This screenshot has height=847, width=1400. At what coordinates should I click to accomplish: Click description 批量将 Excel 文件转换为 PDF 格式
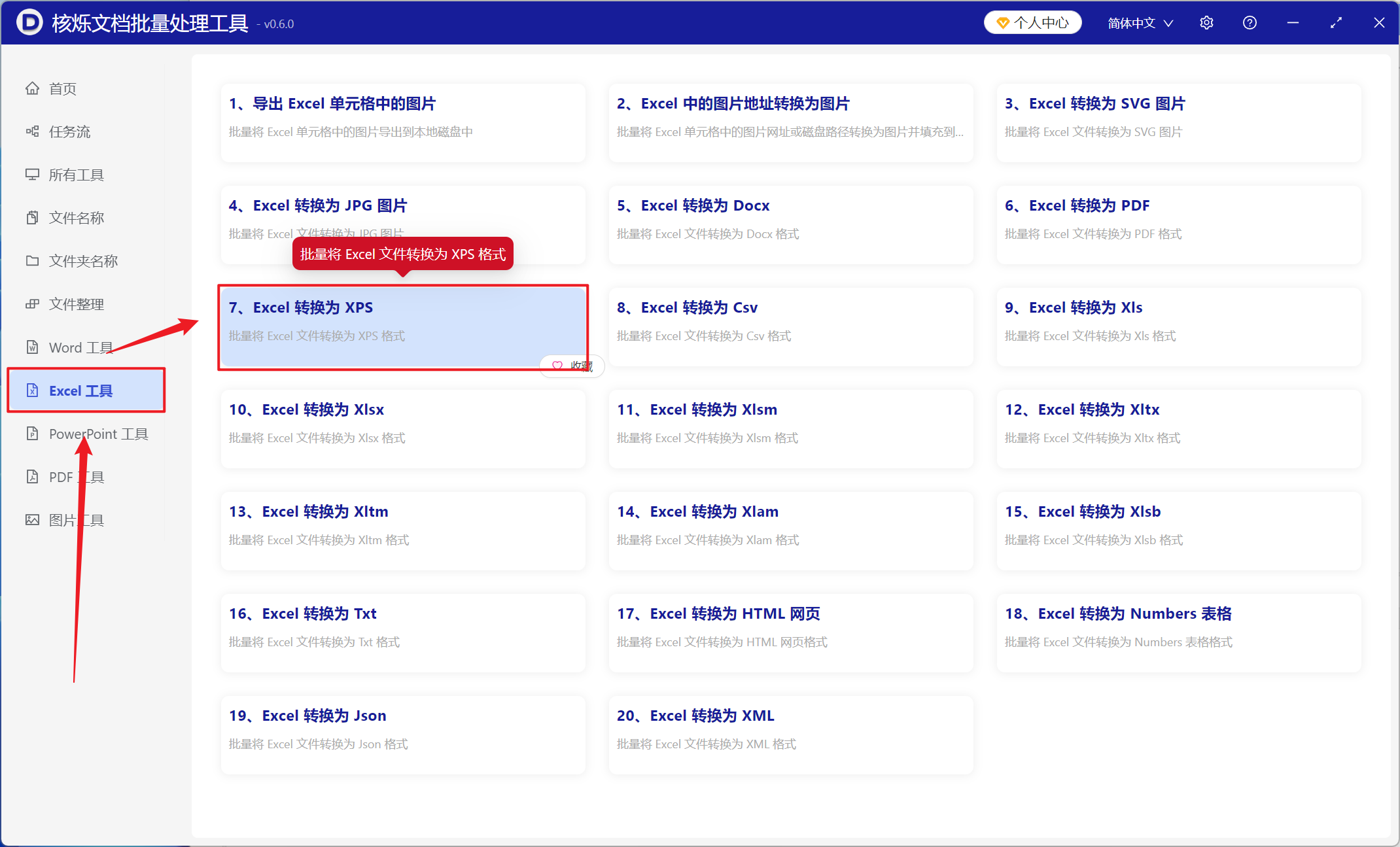(1093, 234)
